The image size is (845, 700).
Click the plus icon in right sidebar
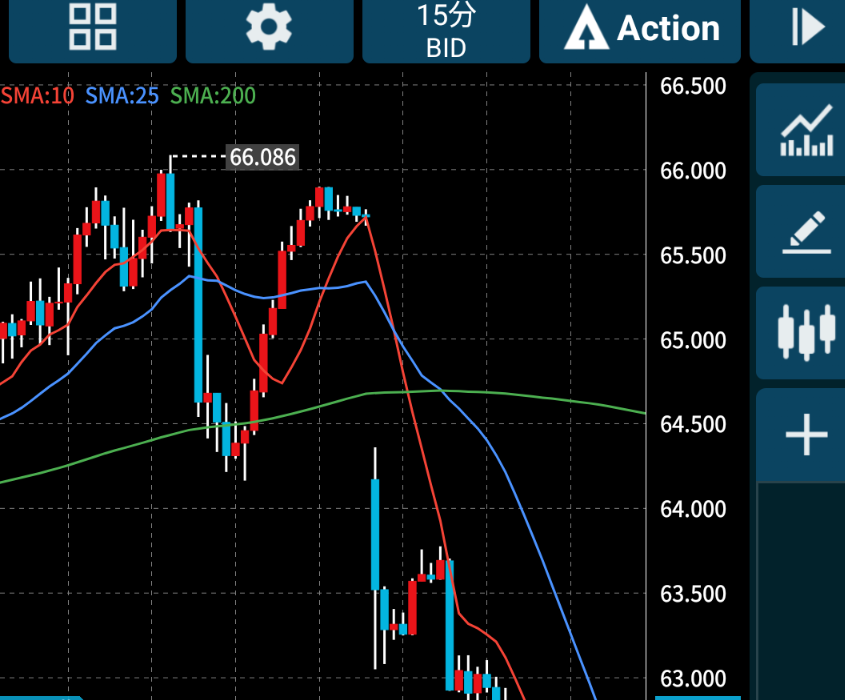(x=806, y=436)
